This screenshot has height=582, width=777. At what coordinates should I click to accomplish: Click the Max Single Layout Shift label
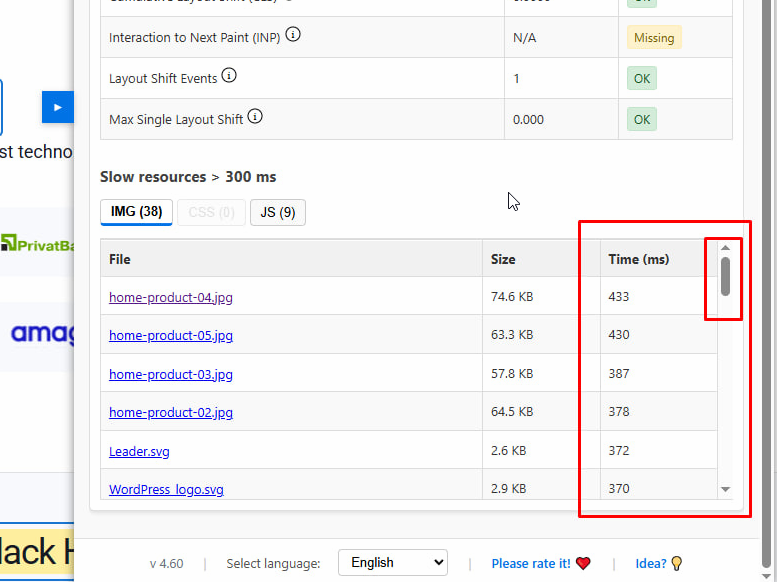[176, 119]
